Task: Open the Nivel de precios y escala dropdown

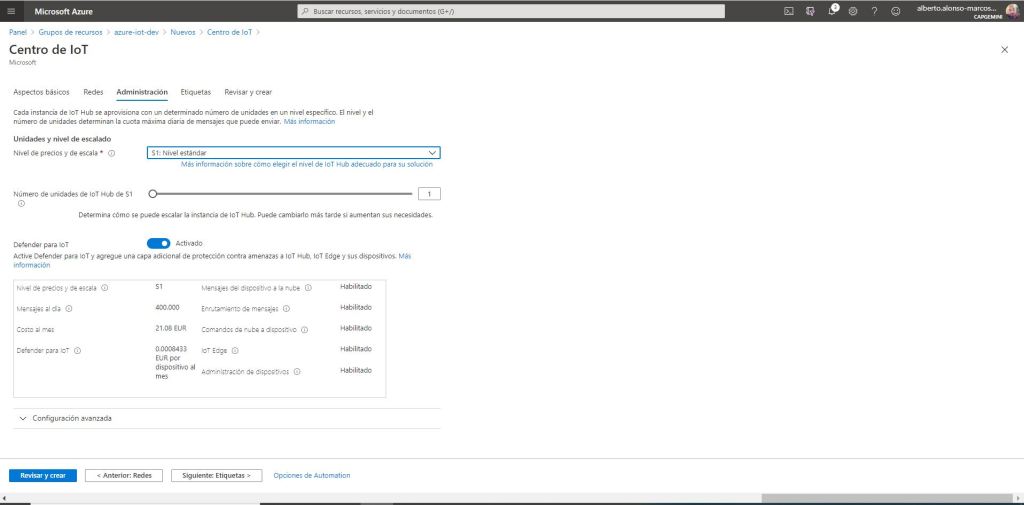Action: tap(293, 153)
